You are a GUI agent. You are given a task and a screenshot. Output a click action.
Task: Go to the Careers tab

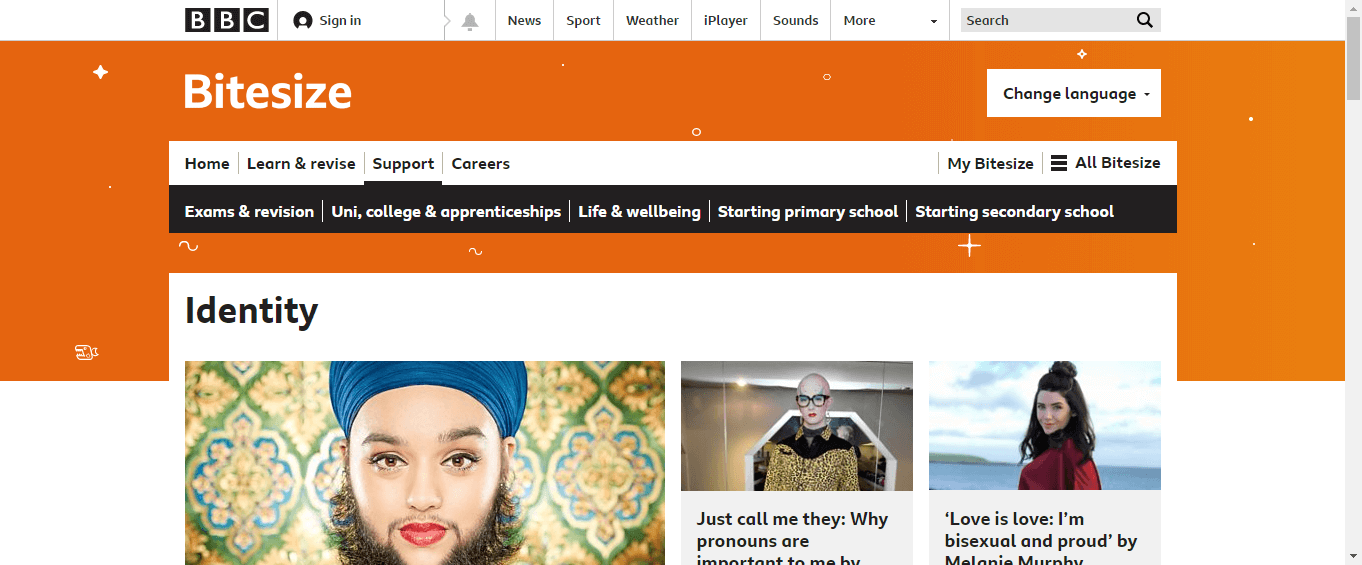pyautogui.click(x=480, y=163)
